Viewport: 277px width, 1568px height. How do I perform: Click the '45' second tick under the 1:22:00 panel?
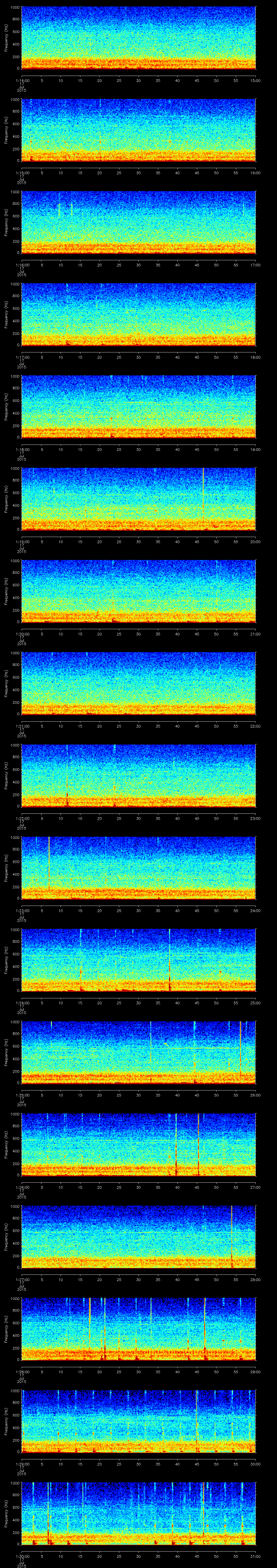[197, 818]
